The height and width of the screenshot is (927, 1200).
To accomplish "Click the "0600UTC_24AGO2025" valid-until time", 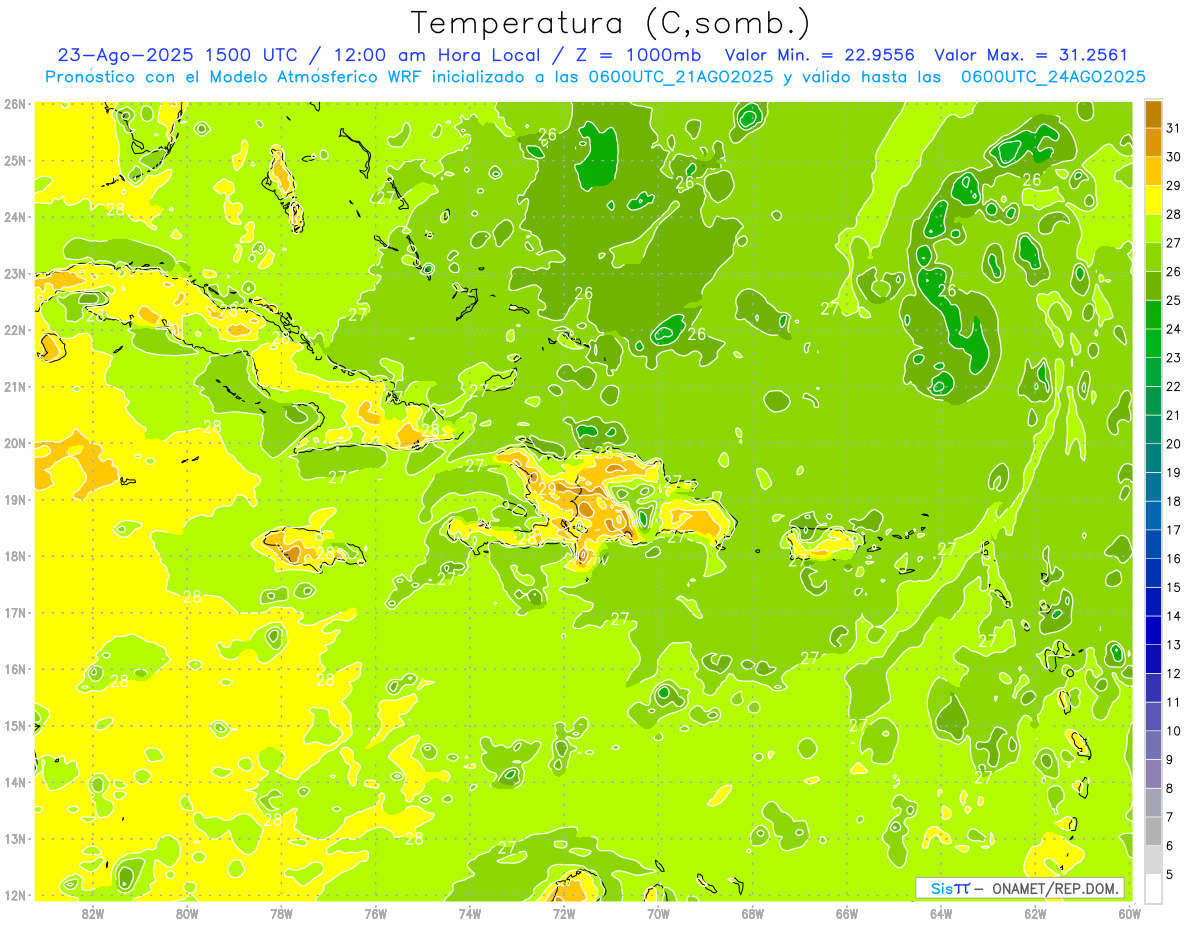I will pyautogui.click(x=1053, y=77).
